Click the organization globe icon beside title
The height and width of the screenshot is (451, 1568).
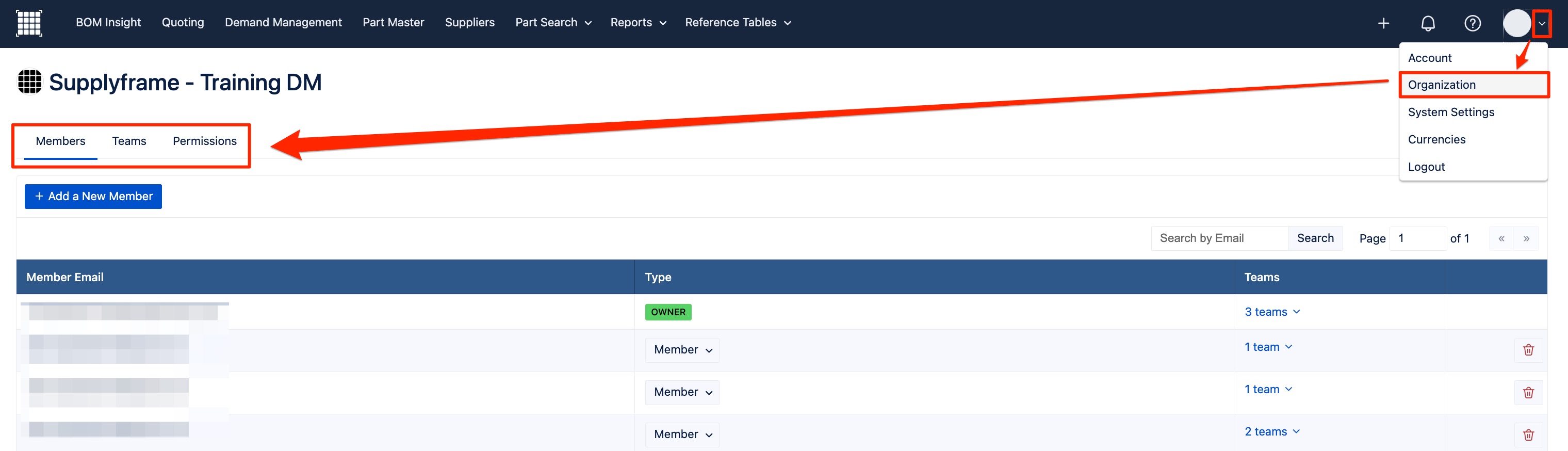(x=29, y=82)
